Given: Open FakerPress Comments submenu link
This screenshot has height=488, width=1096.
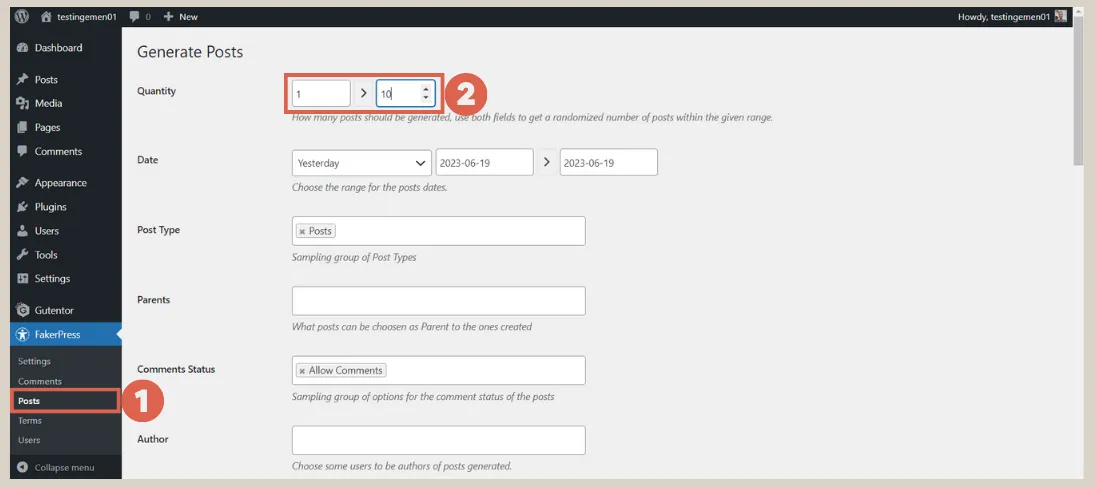Looking at the screenshot, I should pyautogui.click(x=40, y=381).
